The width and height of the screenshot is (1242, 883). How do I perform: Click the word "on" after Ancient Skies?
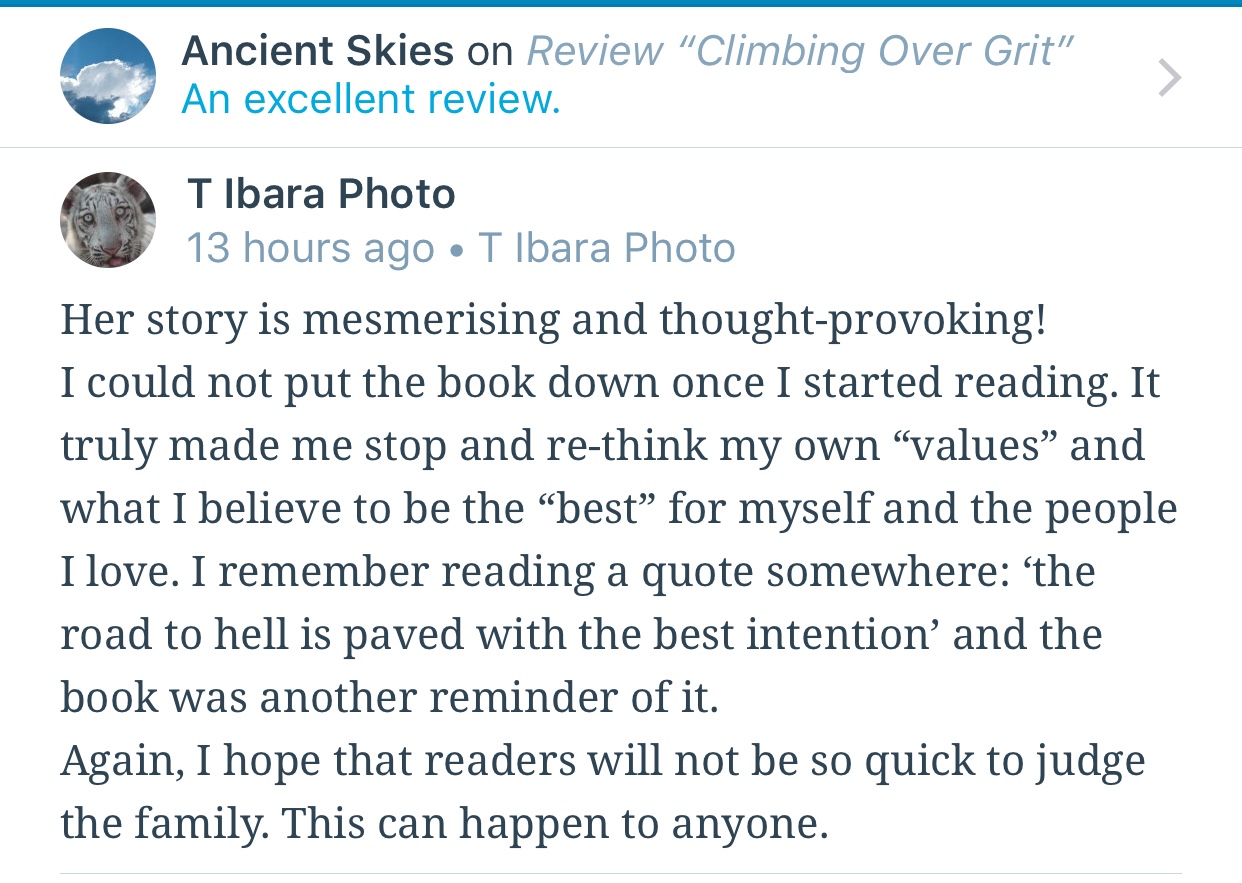pos(490,53)
